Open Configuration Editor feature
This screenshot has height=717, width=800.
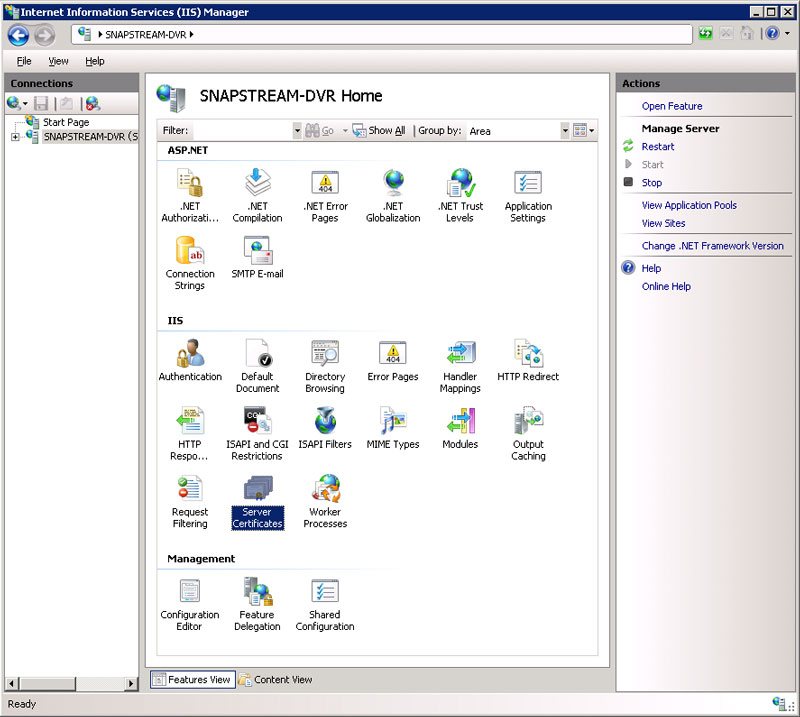(x=190, y=605)
